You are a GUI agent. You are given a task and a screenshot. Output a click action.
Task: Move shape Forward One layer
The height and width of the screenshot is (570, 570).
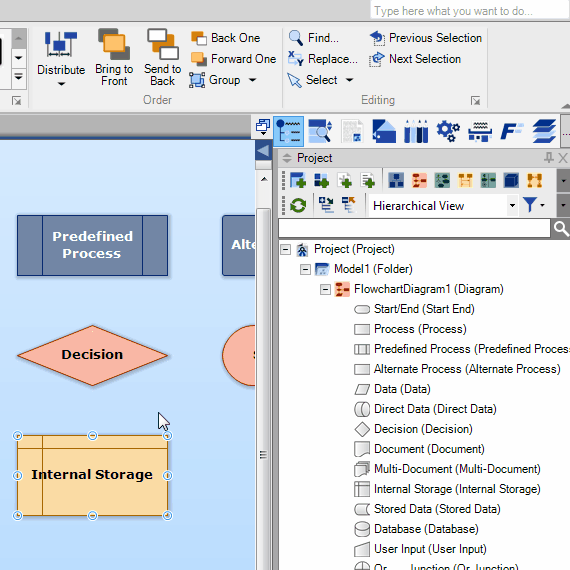click(x=233, y=59)
